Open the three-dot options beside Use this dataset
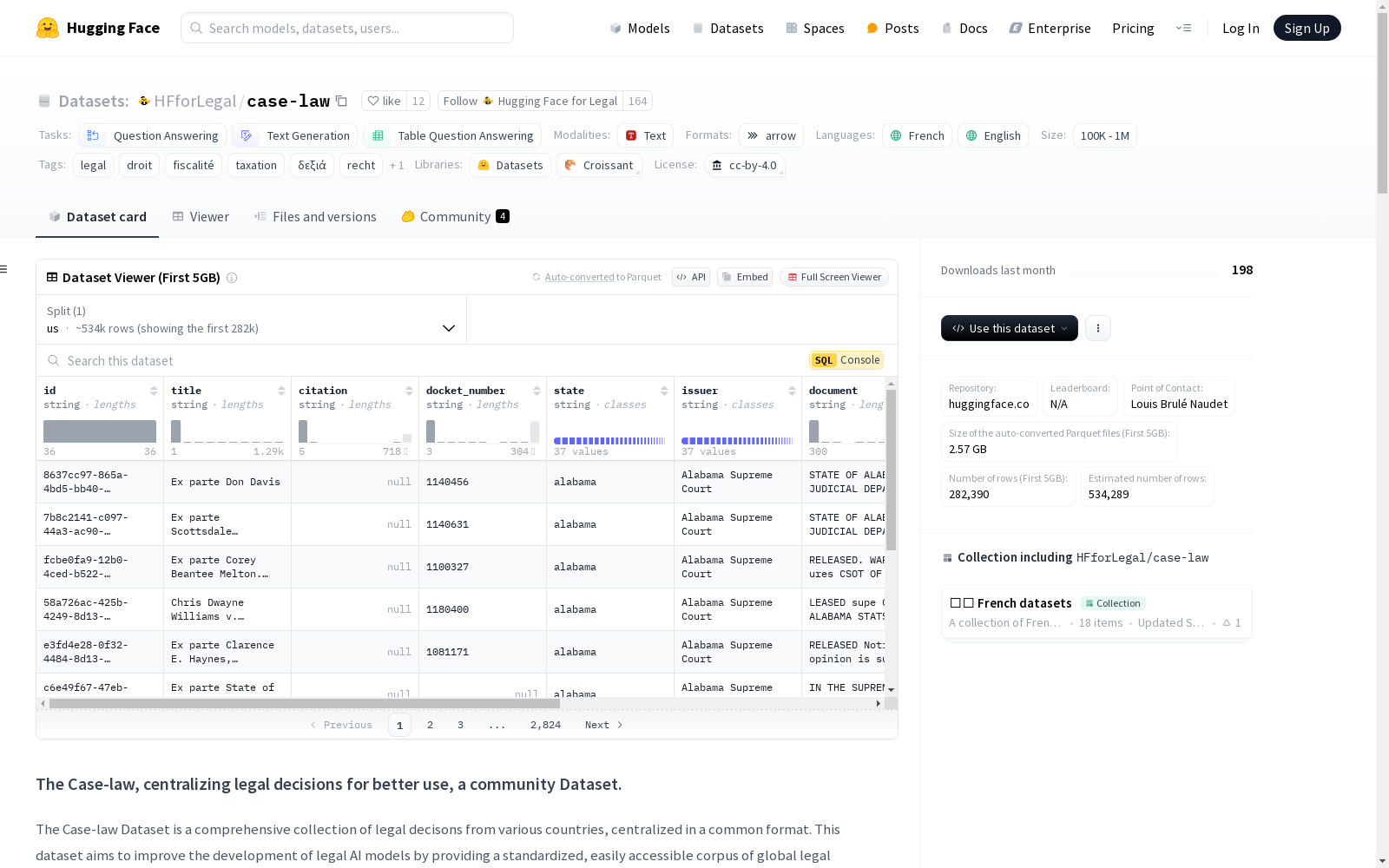Viewport: 1389px width, 868px height. 1098,328
